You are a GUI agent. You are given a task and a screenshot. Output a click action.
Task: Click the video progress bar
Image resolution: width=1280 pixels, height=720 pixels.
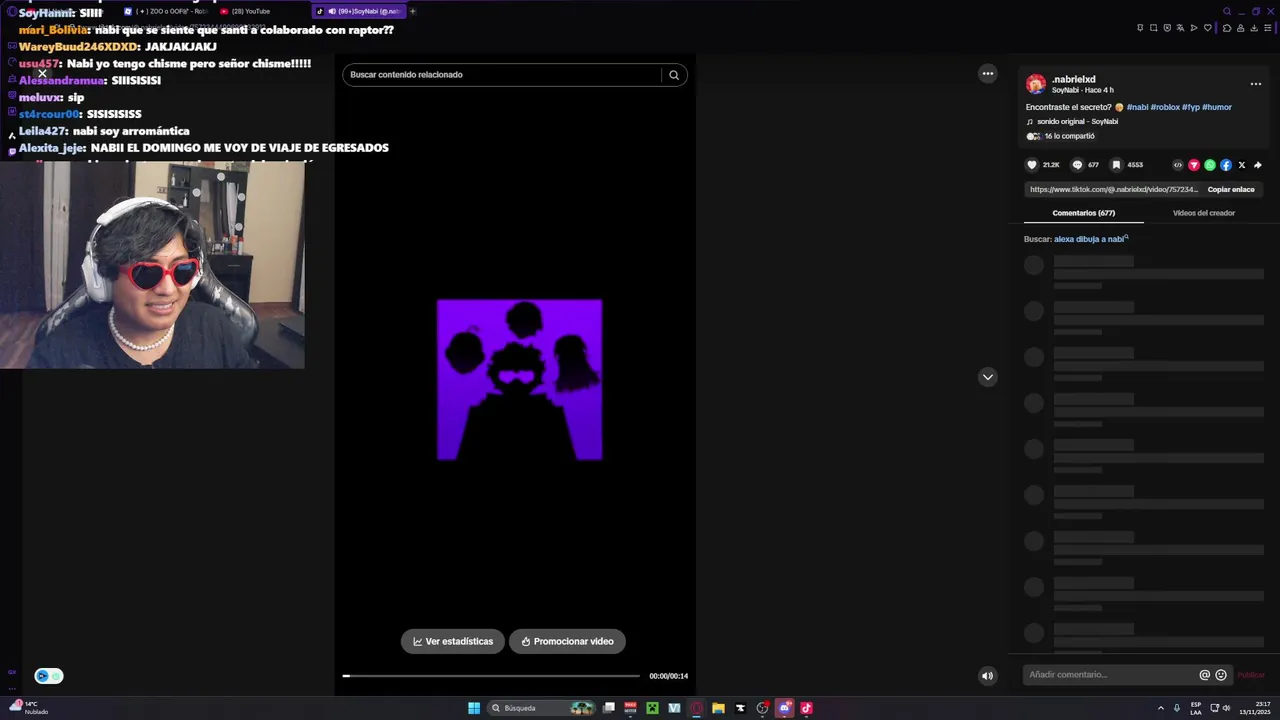click(491, 676)
